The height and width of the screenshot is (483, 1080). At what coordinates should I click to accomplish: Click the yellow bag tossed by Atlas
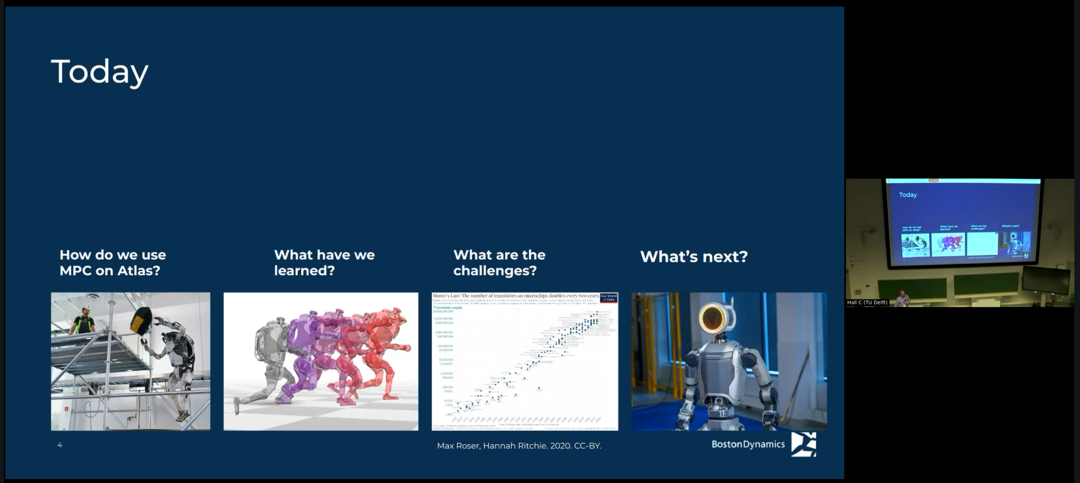coord(141,321)
